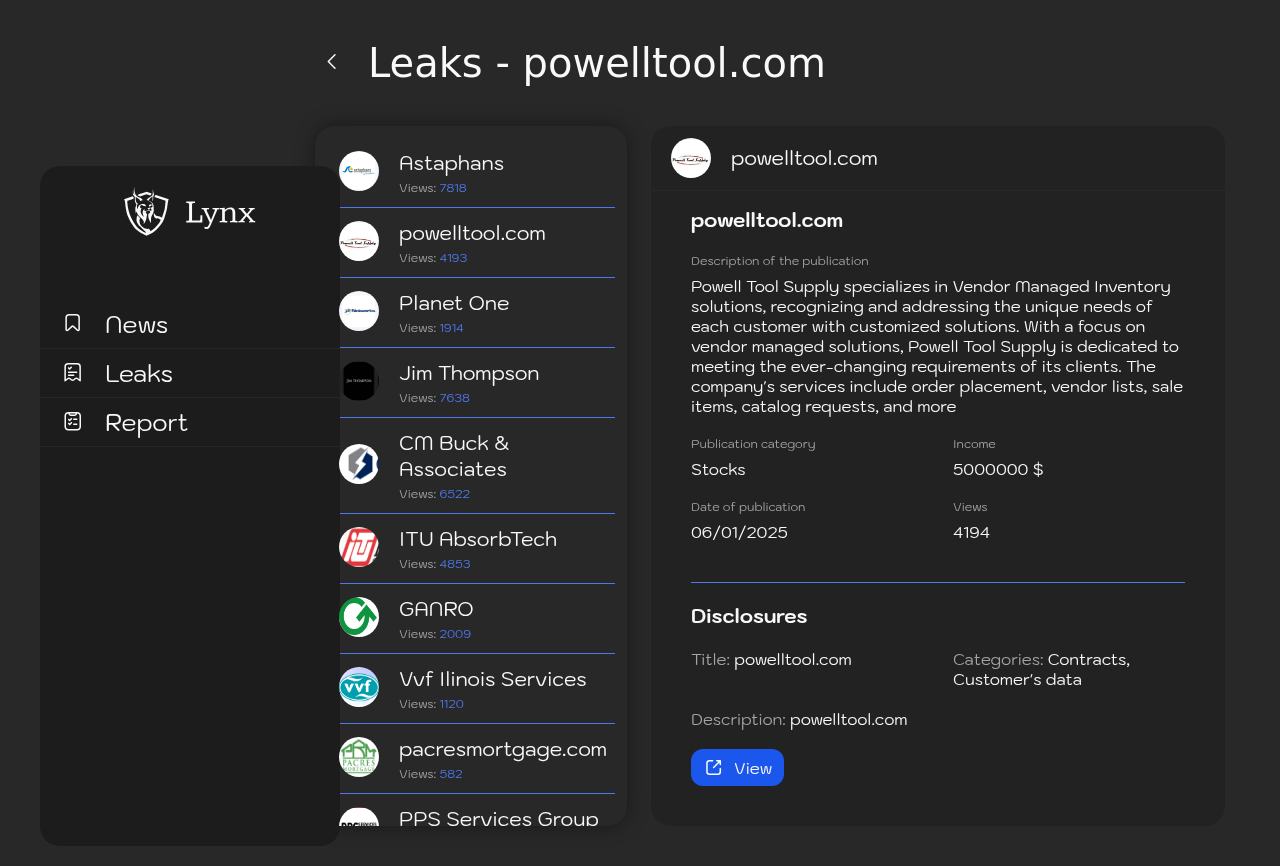
Task: Click the income value 5000000 $
Action: pyautogui.click(x=998, y=469)
